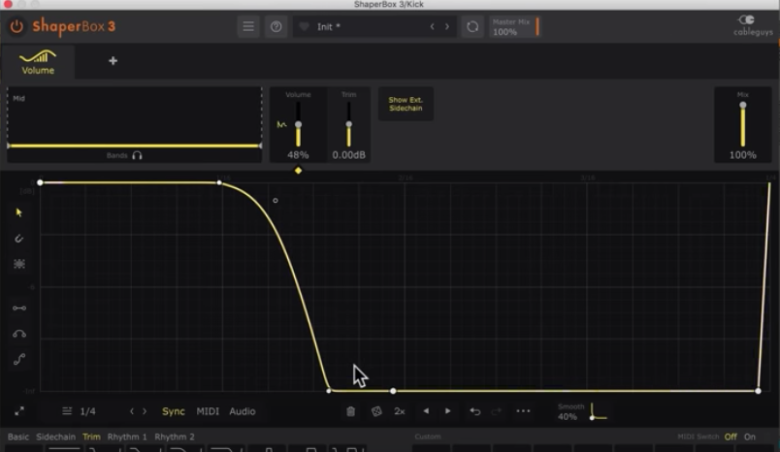
Task: Select the straight line segment tool
Action: [x=19, y=308]
